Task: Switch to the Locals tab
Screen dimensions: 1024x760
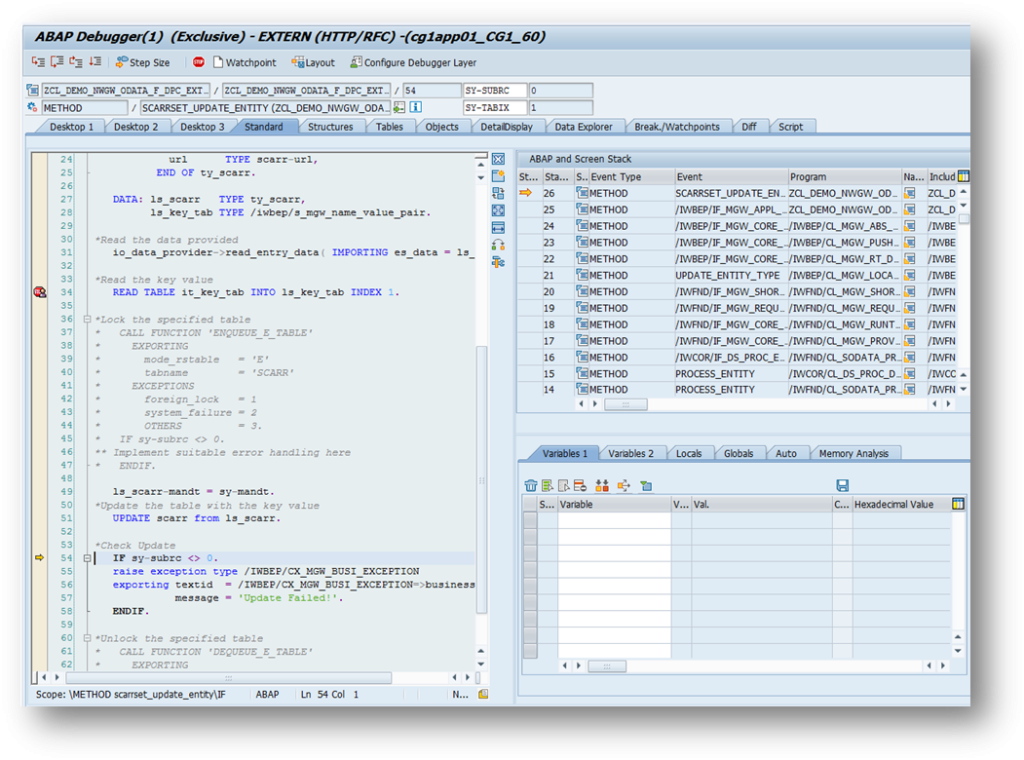Action: point(688,453)
